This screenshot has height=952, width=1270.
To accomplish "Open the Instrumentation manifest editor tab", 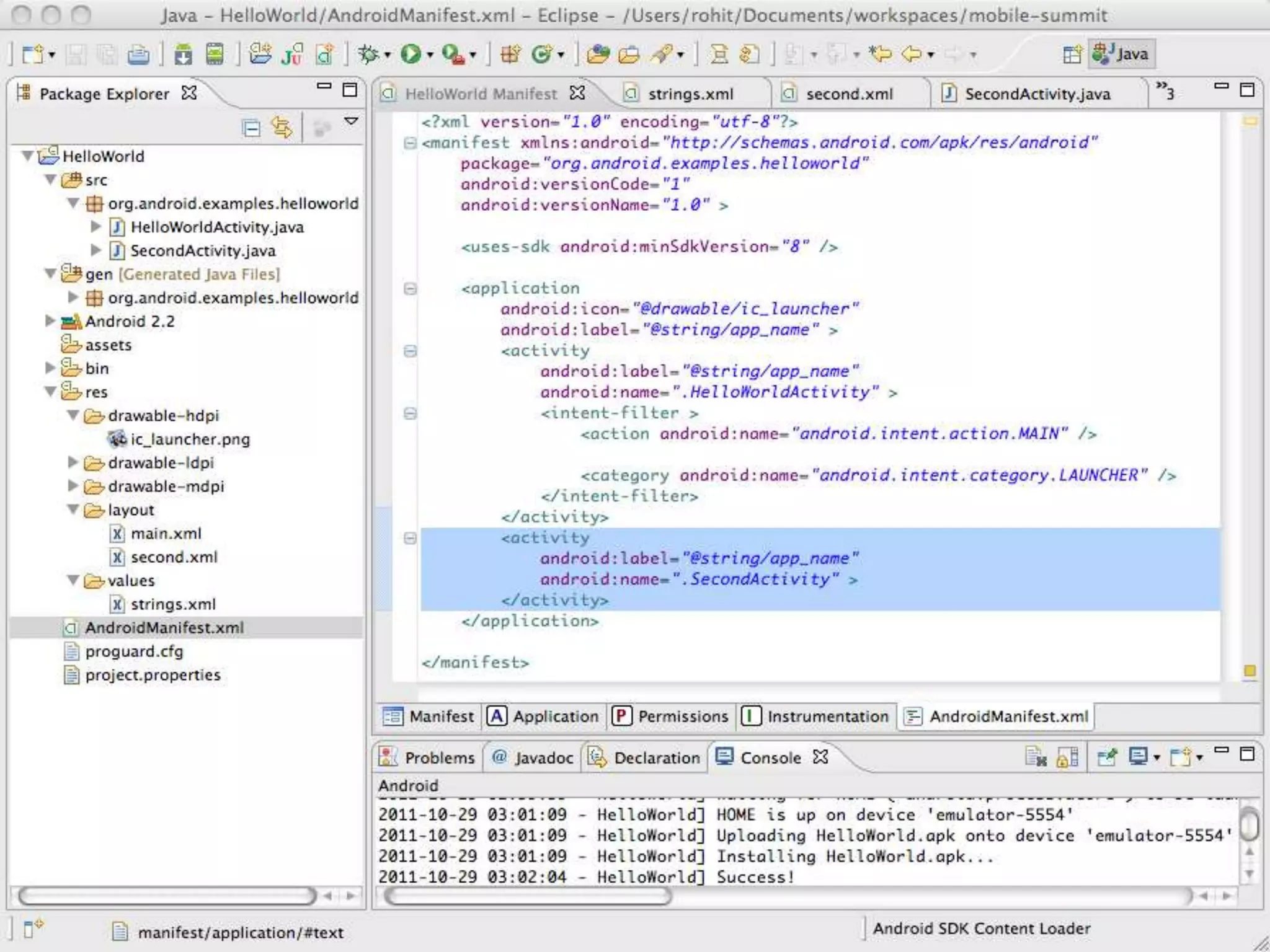I will 816,716.
